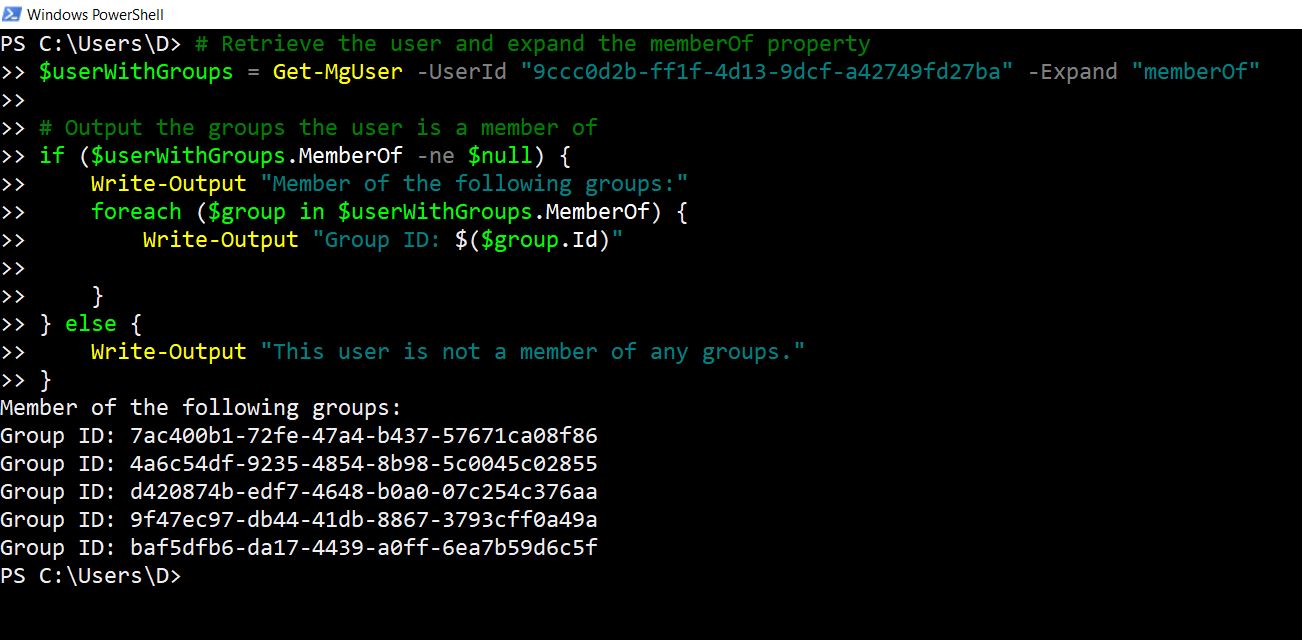Click the "memberOf" string after -Expand
This screenshot has width=1302, height=640.
1196,72
